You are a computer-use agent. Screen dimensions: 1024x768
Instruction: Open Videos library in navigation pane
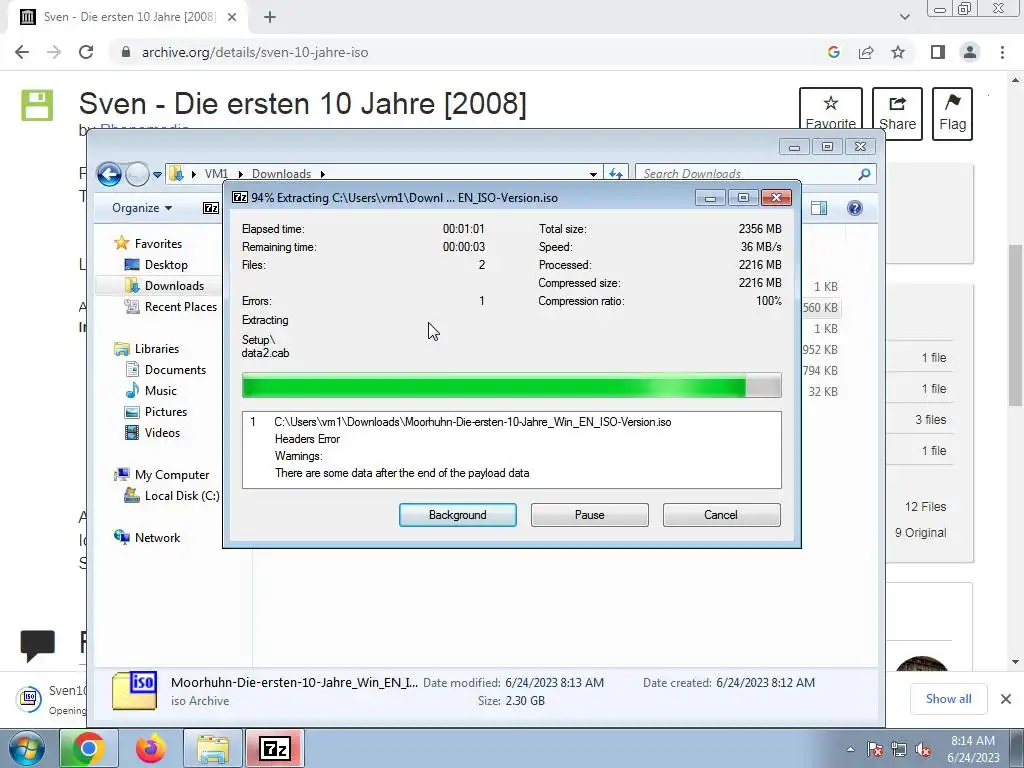(162, 432)
